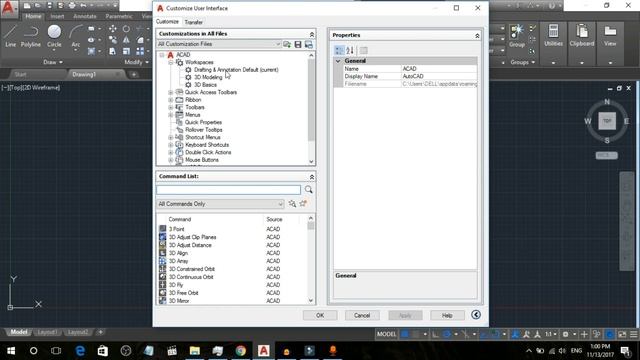Click the expand dialog round arrow button
The width and height of the screenshot is (640, 360).
pyautogui.click(x=476, y=315)
